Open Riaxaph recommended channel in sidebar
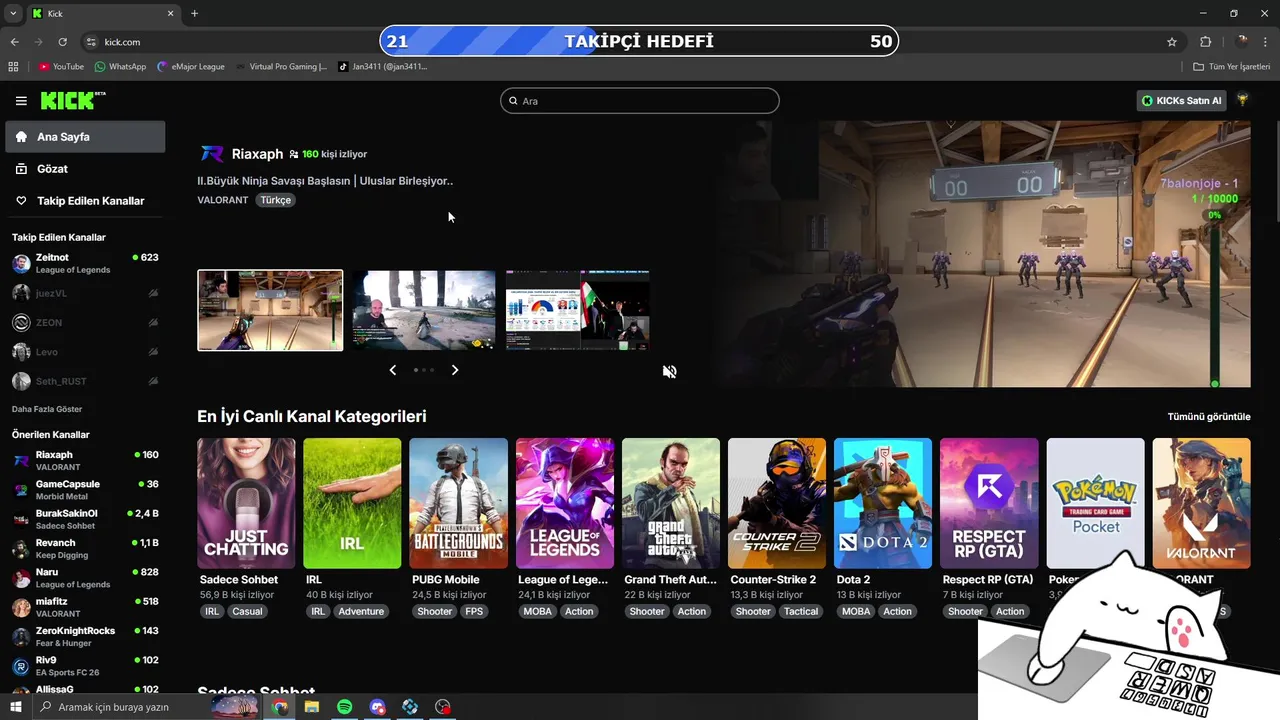This screenshot has height=720, width=1280. point(85,461)
